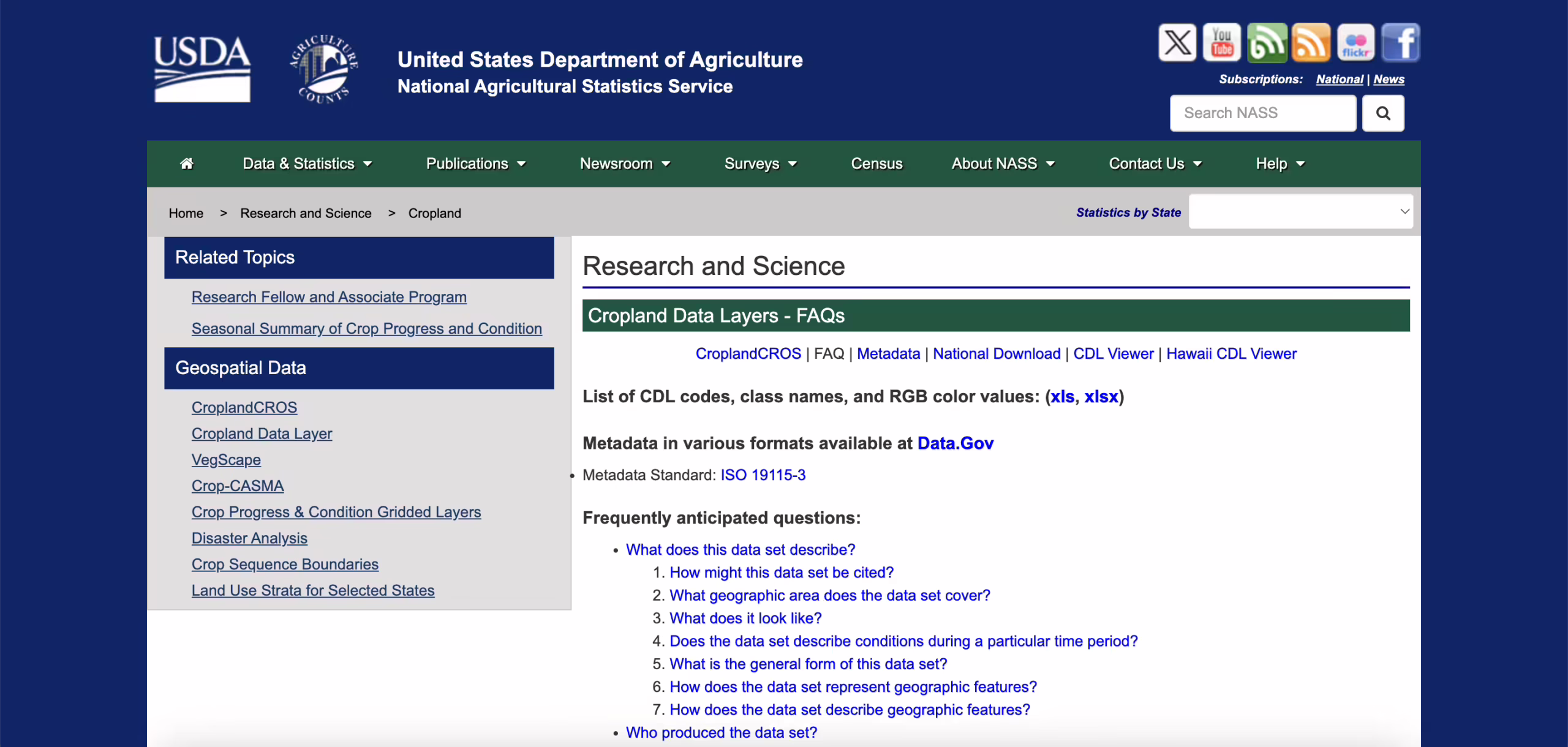Open the NASS Facebook page
1568x747 pixels.
(1401, 42)
